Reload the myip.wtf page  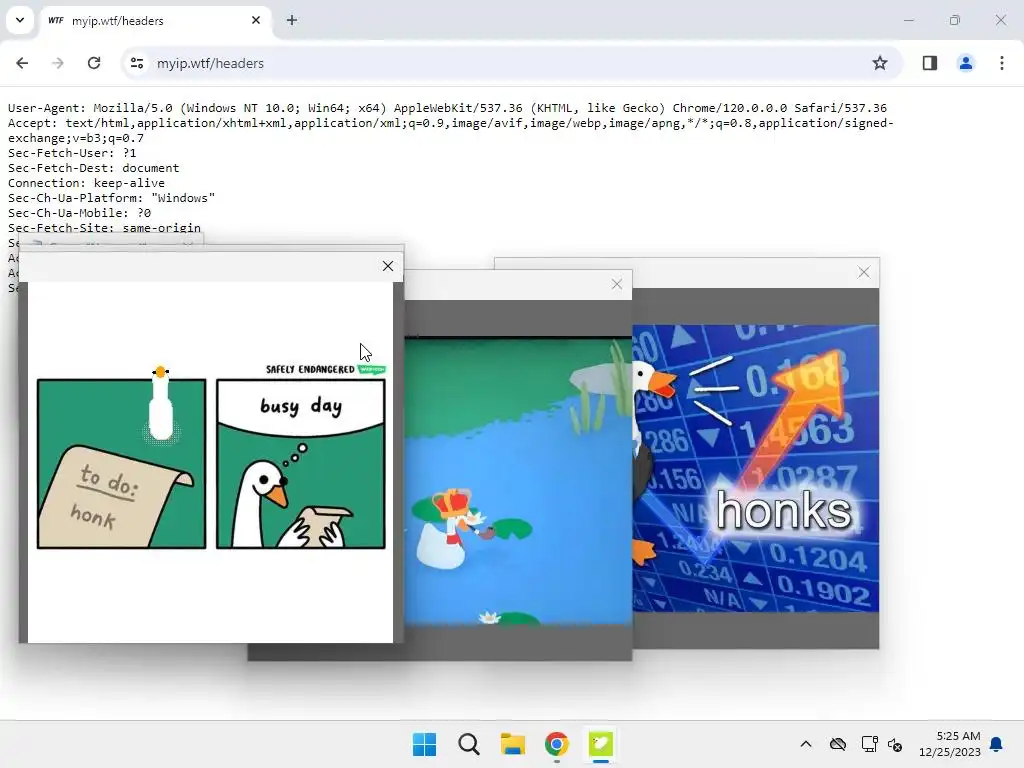pyautogui.click(x=94, y=63)
